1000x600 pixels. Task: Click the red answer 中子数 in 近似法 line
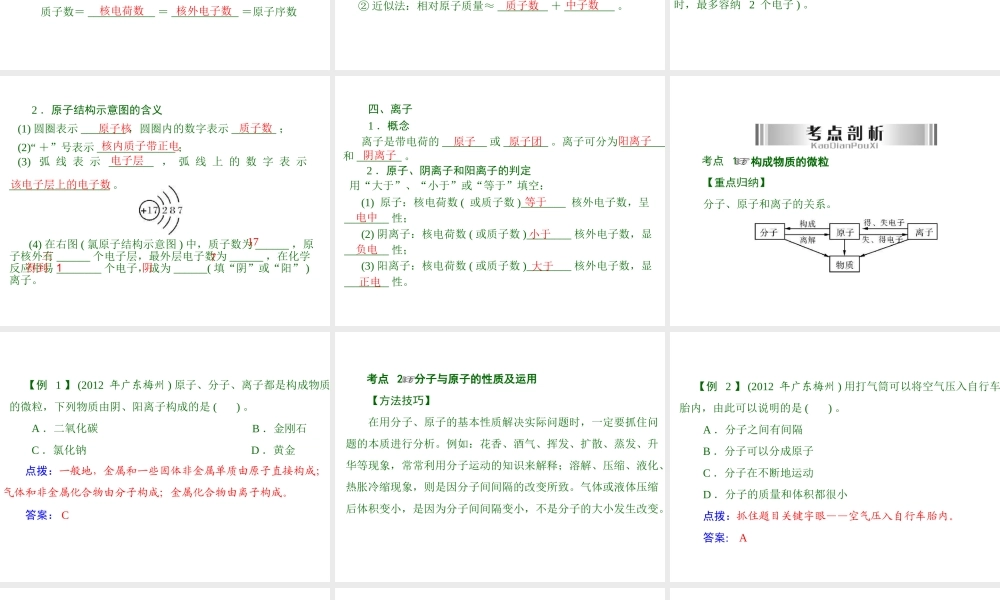coord(582,6)
